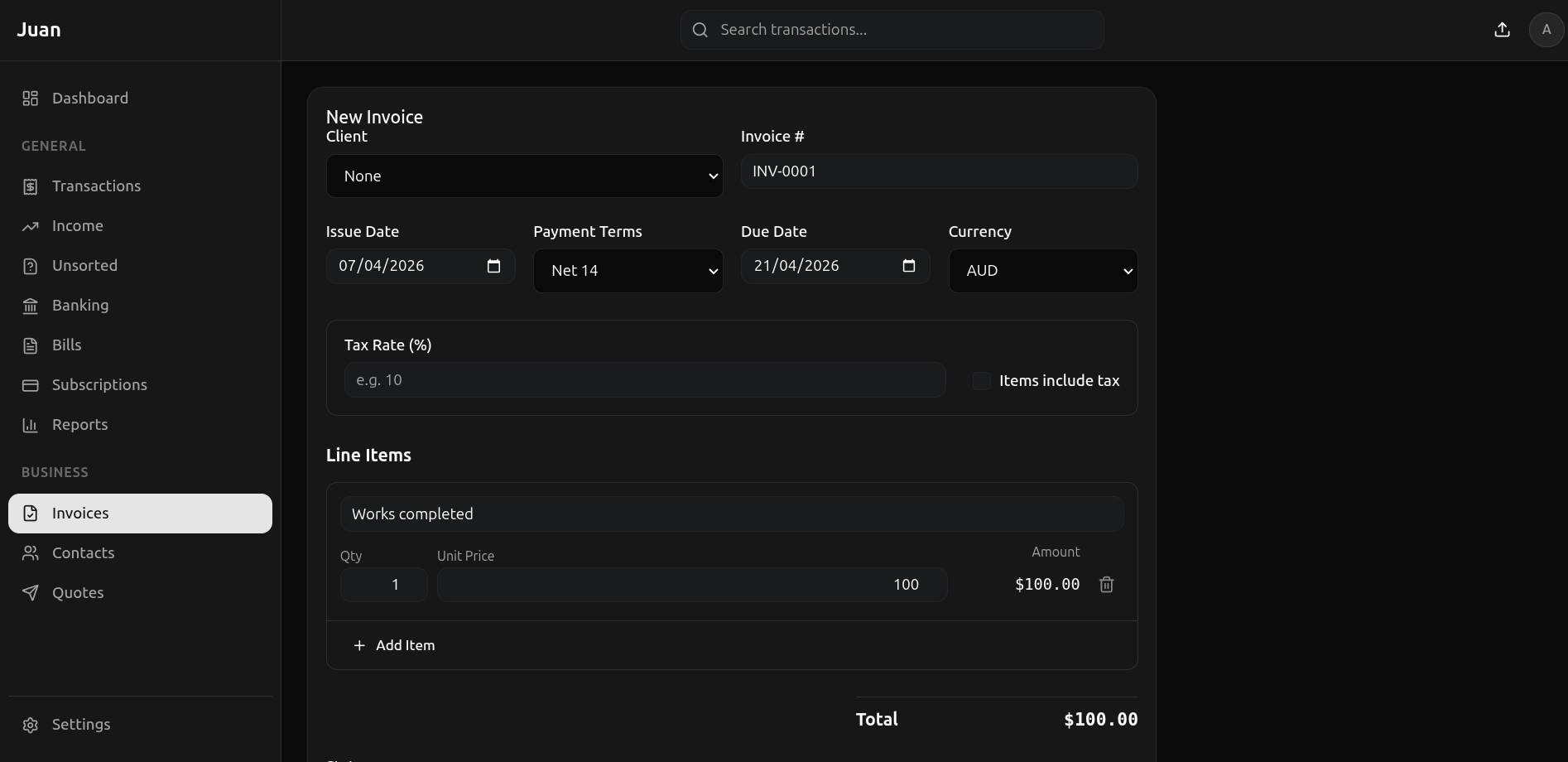
Task: Click the Income trend-line icon
Action: coord(31,225)
